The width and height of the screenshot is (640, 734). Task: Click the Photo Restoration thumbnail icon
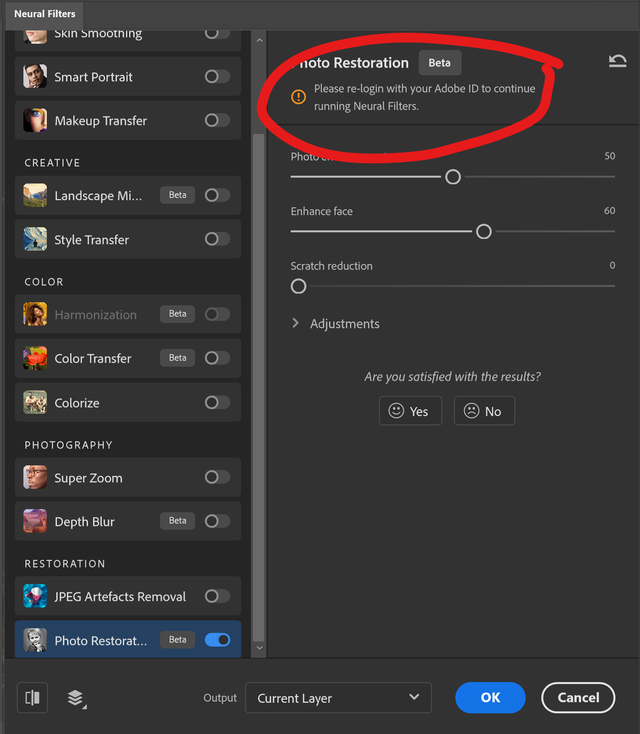click(35, 640)
